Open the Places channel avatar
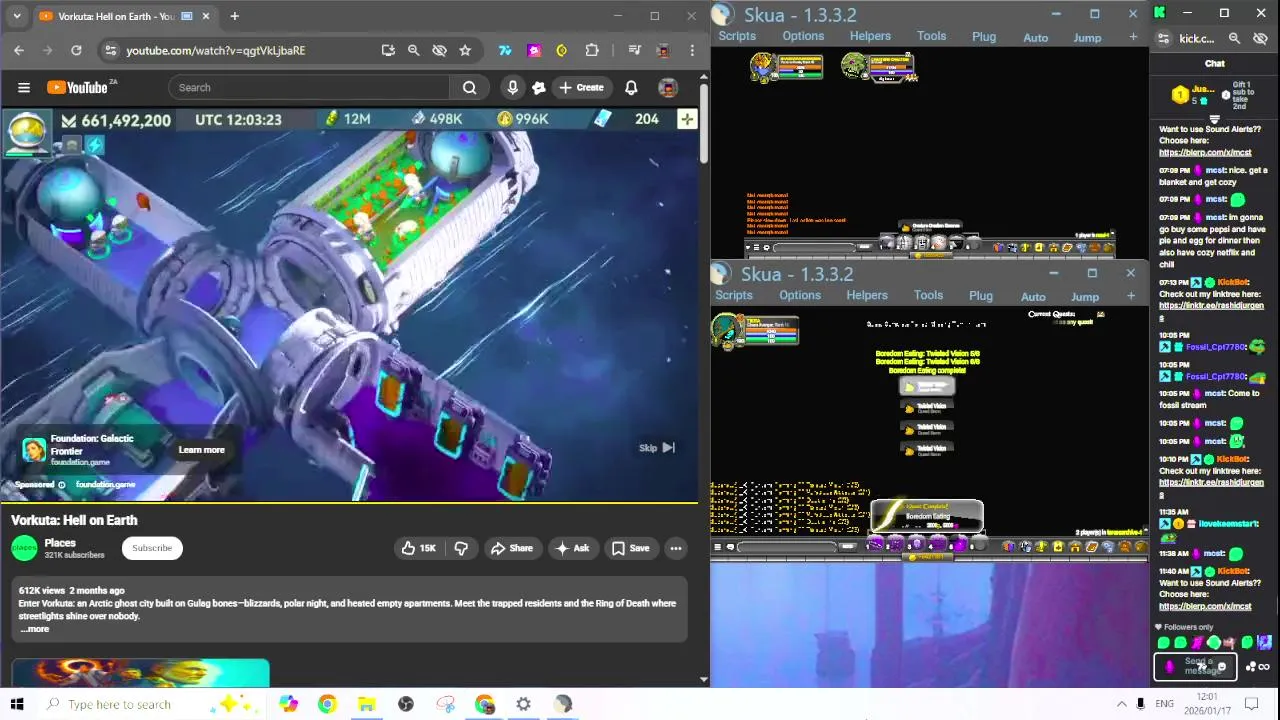 (x=25, y=548)
